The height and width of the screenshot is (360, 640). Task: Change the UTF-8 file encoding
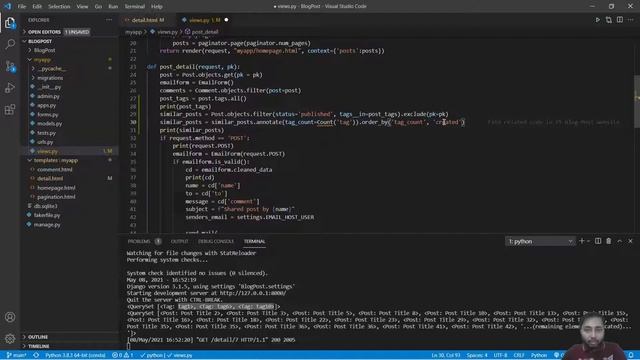tap(500, 355)
